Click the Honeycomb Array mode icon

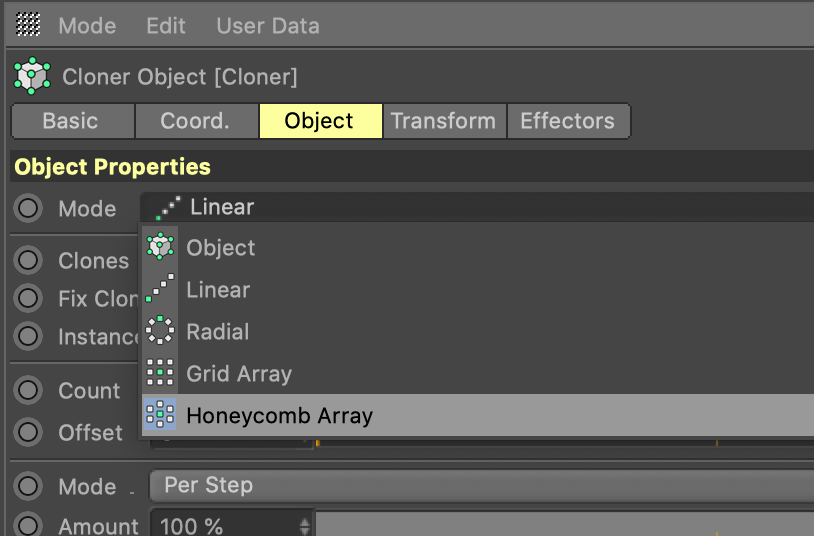(x=160, y=415)
